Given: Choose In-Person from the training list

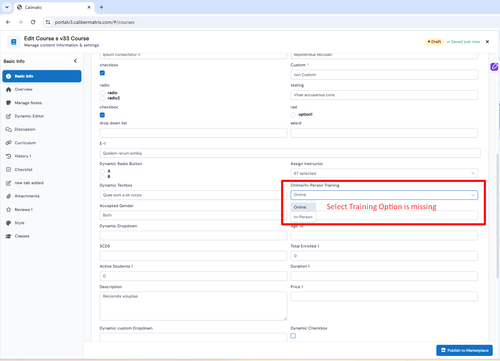Looking at the screenshot, I should pos(303,217).
